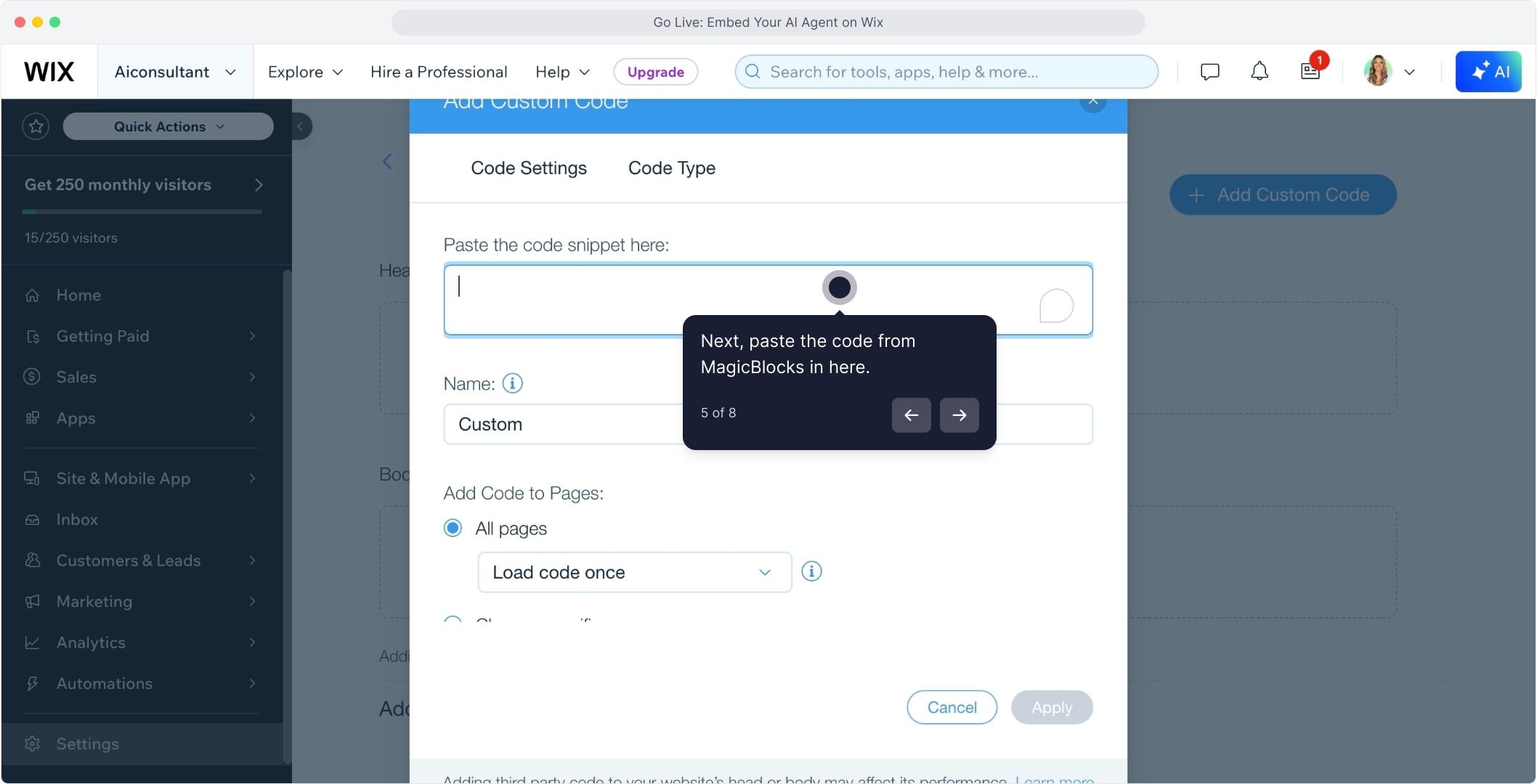The height and width of the screenshot is (784, 1537).
Task: Click Cancel in the custom code dialog
Action: pyautogui.click(x=952, y=707)
